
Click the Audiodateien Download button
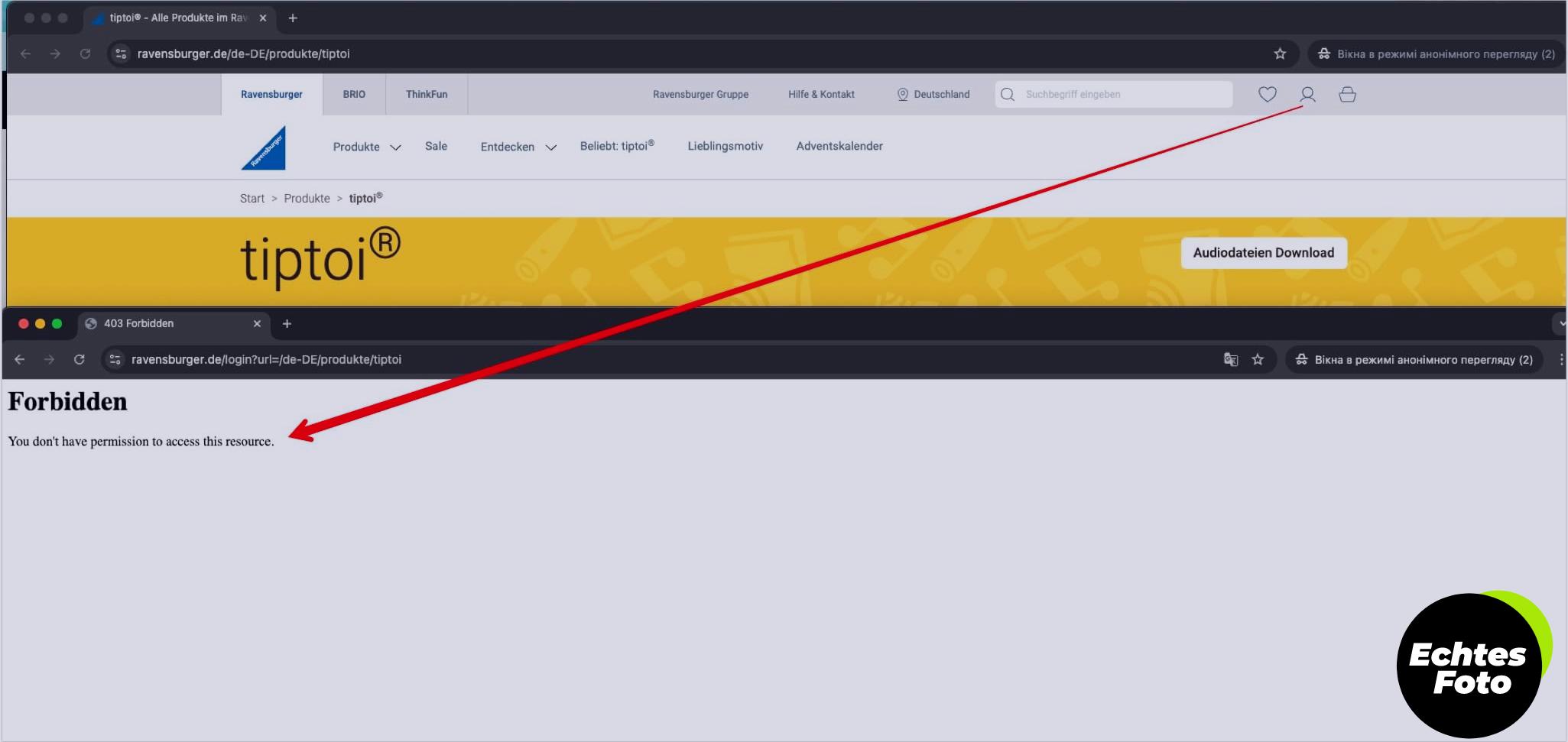[1264, 253]
